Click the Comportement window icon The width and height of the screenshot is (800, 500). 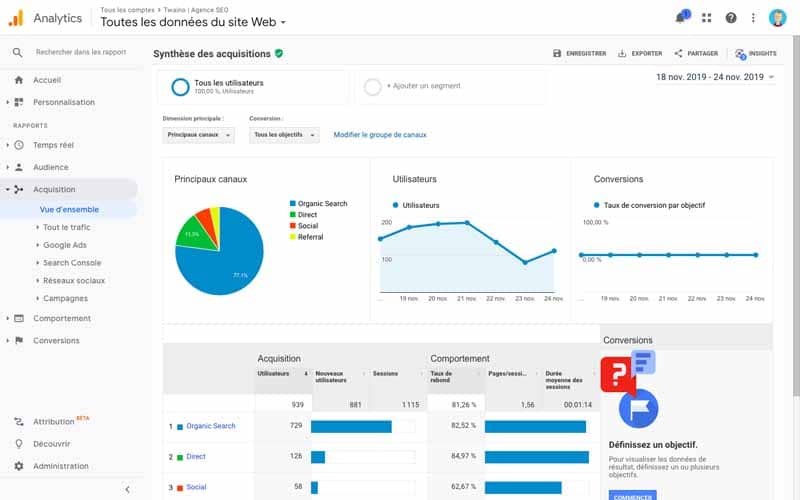(x=19, y=318)
